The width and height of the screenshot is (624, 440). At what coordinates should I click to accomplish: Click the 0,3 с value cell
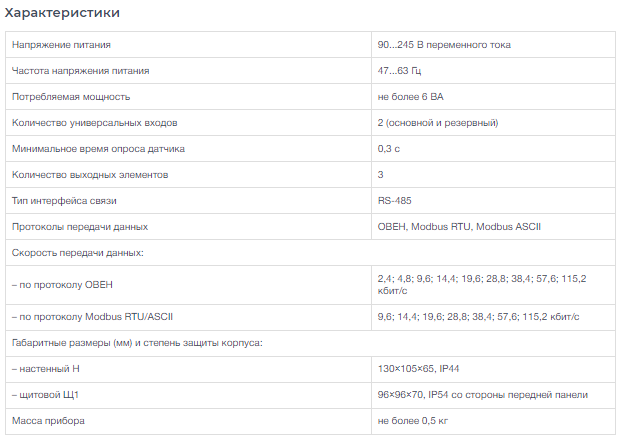(x=493, y=149)
